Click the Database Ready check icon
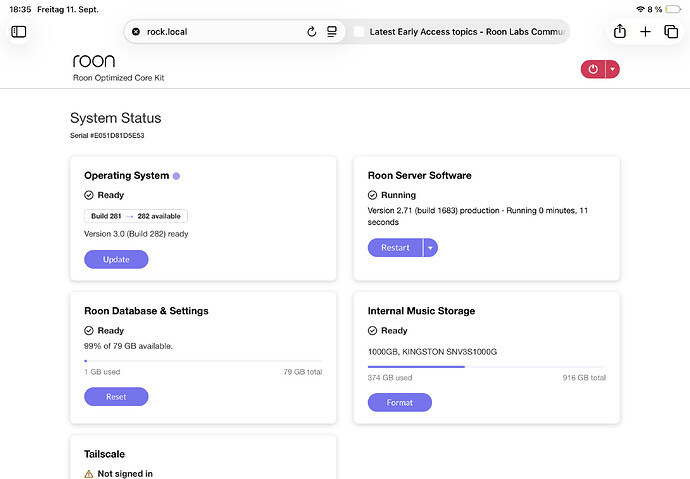 [x=89, y=330]
